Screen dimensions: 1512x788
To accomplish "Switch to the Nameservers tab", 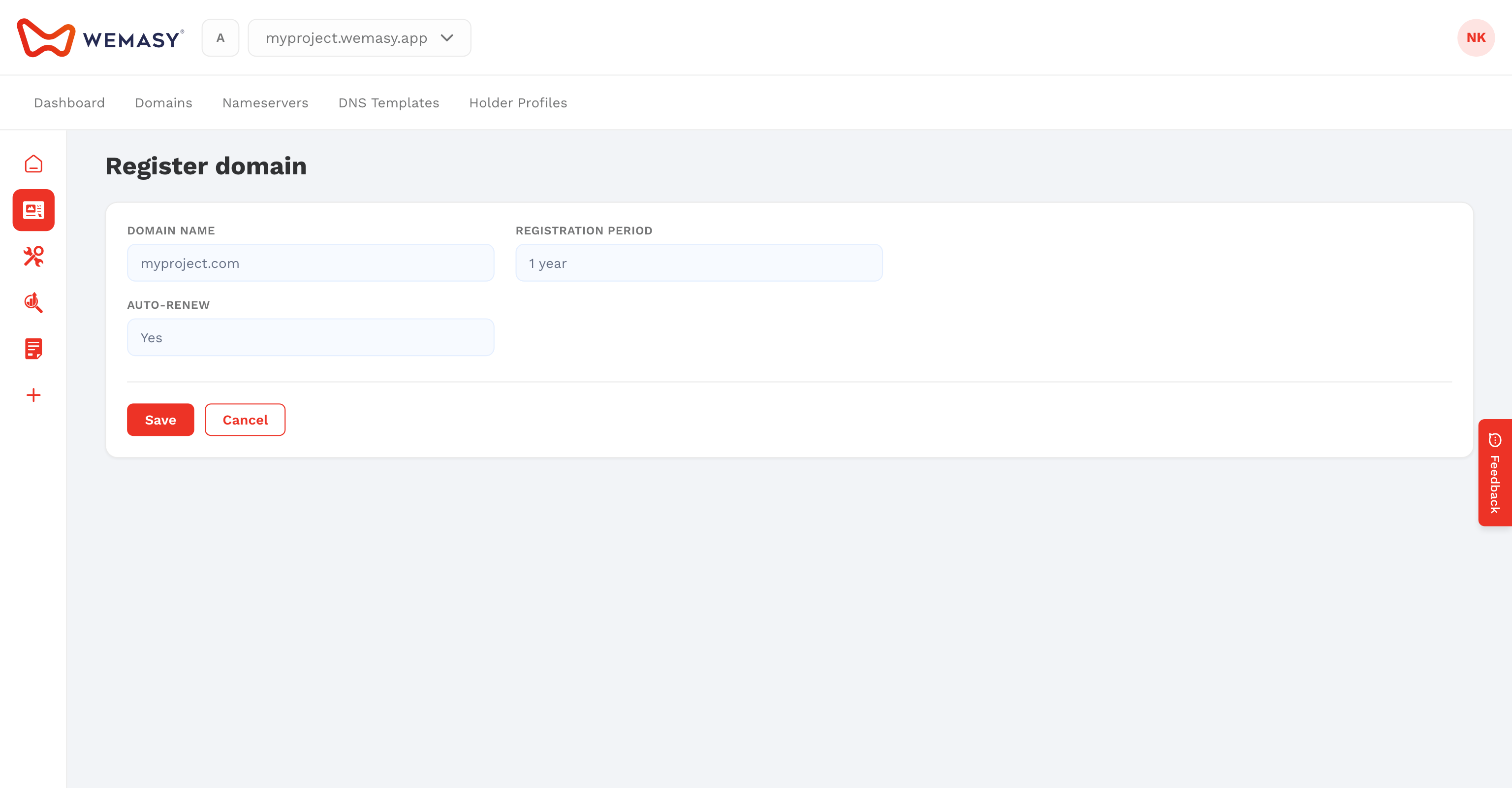I will coord(265,103).
